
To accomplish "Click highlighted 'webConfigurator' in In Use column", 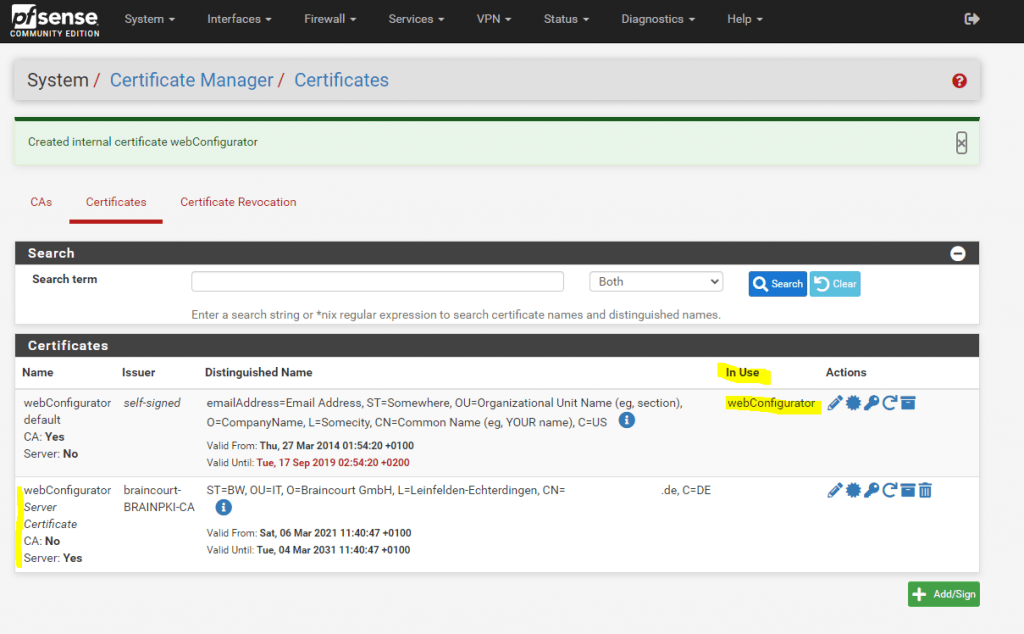I will [x=771, y=403].
